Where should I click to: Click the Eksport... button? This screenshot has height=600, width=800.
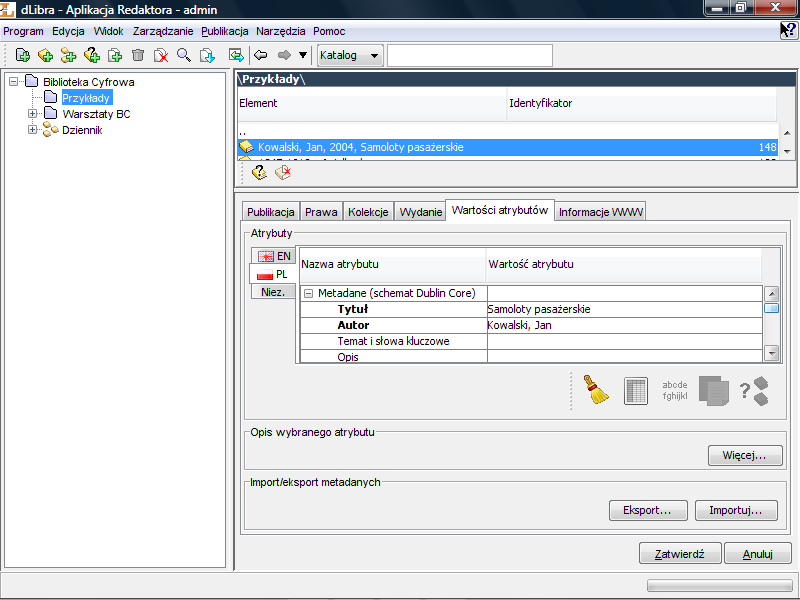click(x=648, y=510)
